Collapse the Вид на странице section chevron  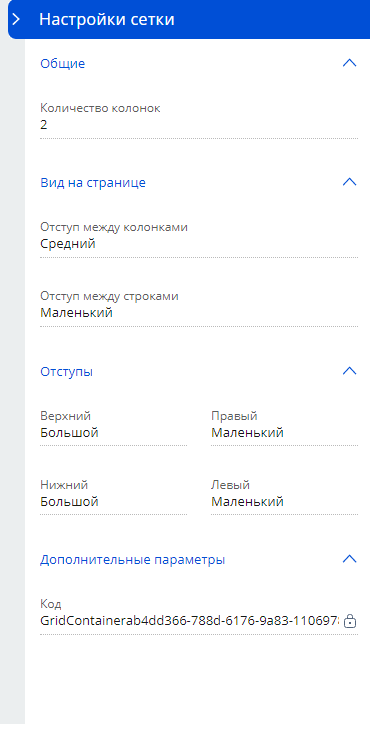pos(349,182)
